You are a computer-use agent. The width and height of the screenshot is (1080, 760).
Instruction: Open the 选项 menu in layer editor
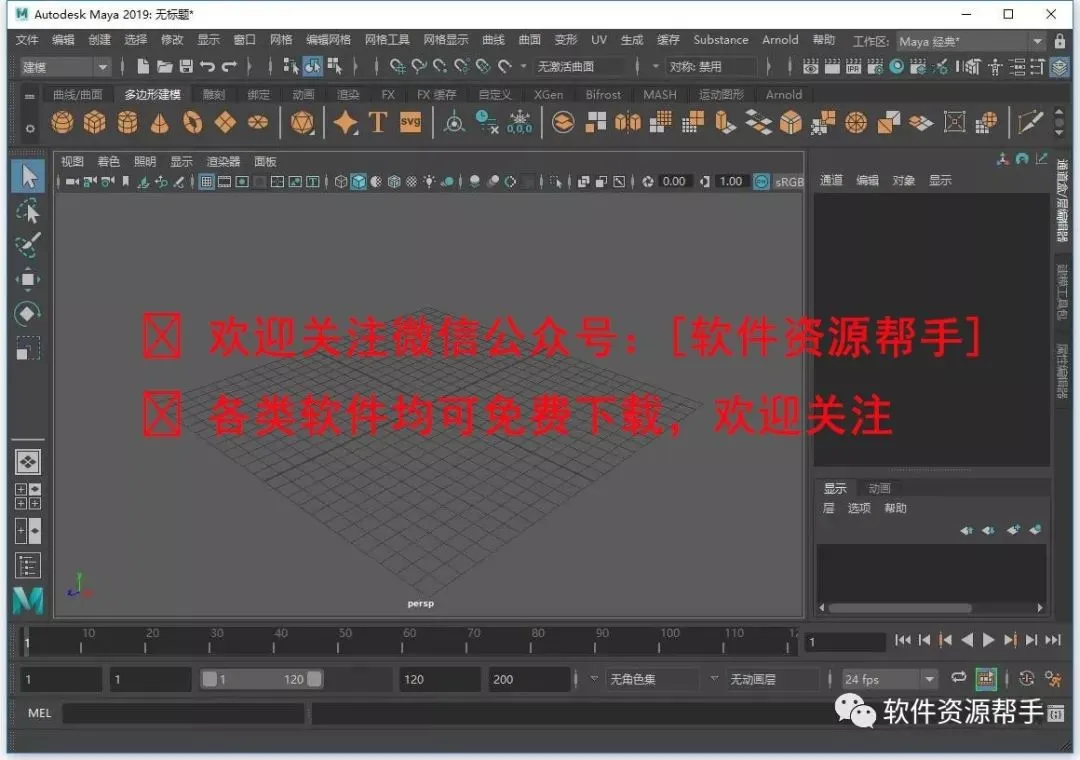pyautogui.click(x=859, y=509)
